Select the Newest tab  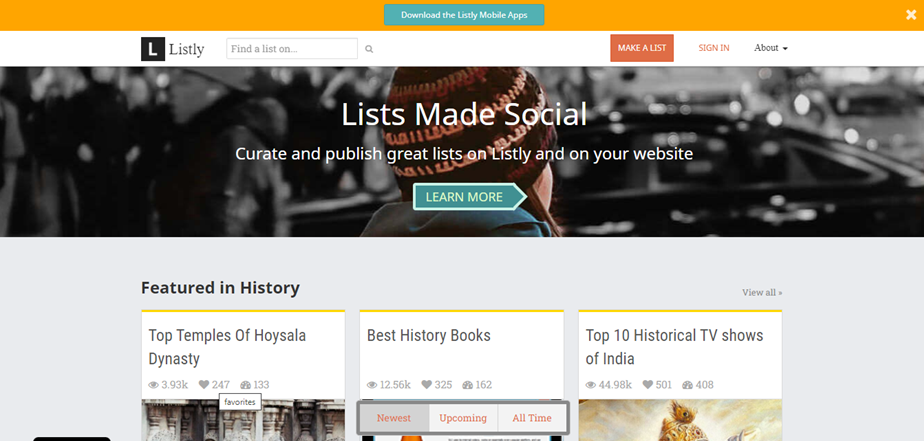(x=393, y=418)
